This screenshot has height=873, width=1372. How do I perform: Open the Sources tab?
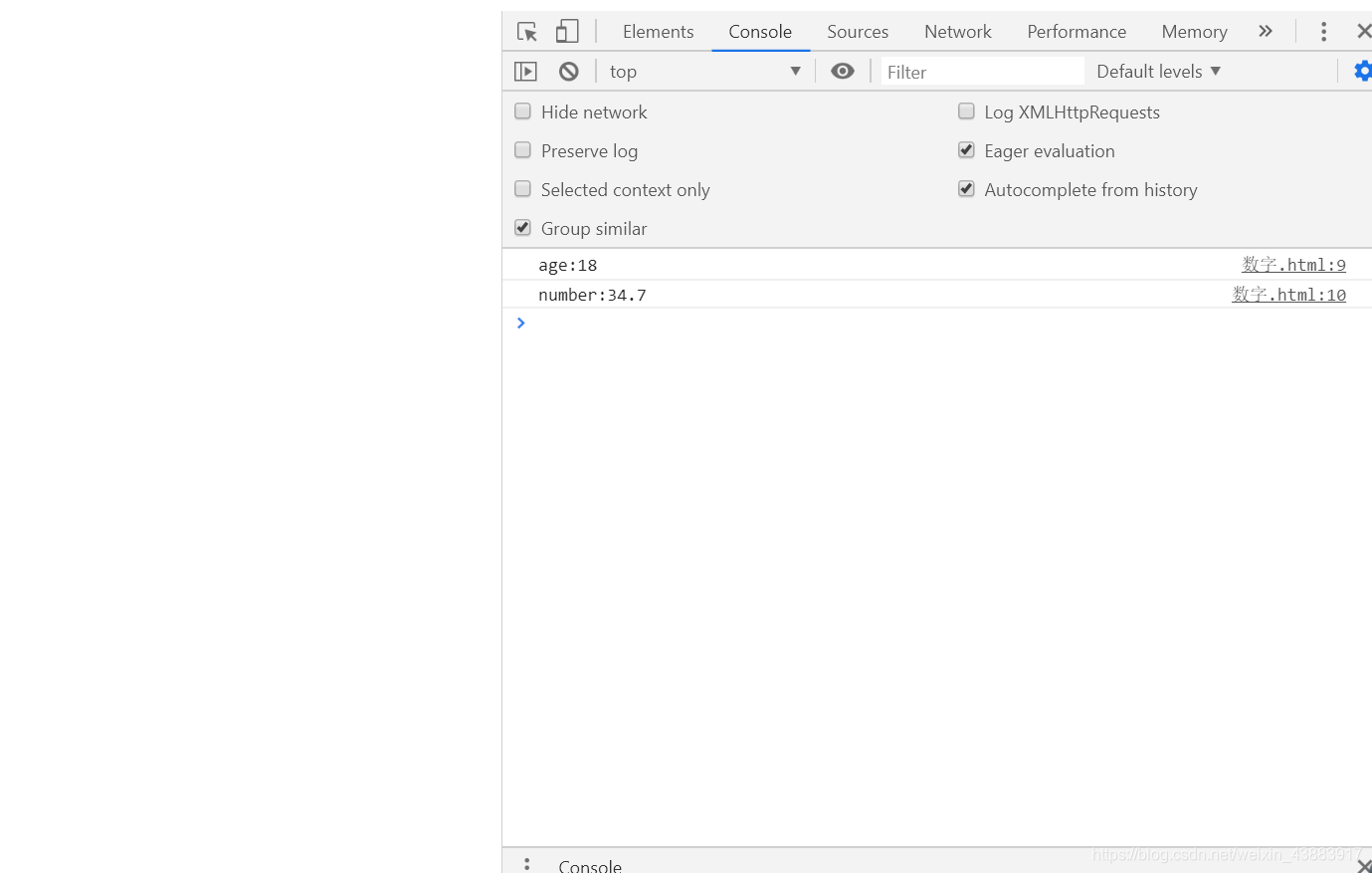(858, 32)
